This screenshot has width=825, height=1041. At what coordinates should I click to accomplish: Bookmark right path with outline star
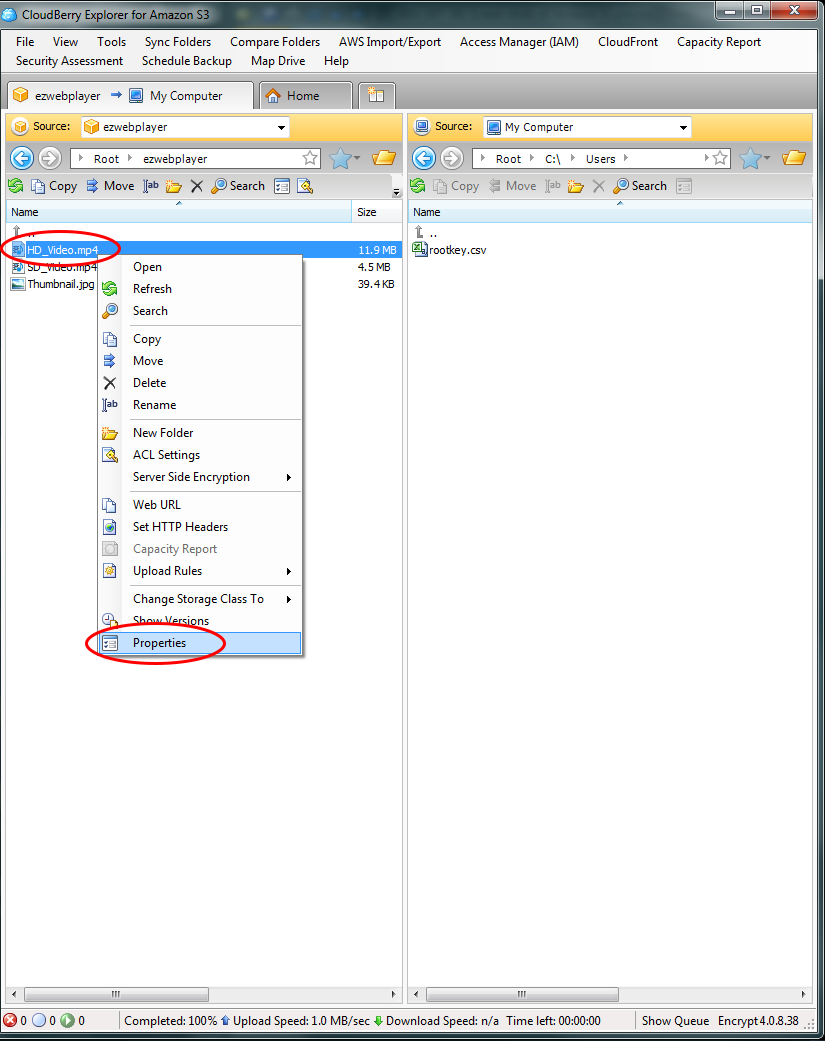[x=720, y=158]
